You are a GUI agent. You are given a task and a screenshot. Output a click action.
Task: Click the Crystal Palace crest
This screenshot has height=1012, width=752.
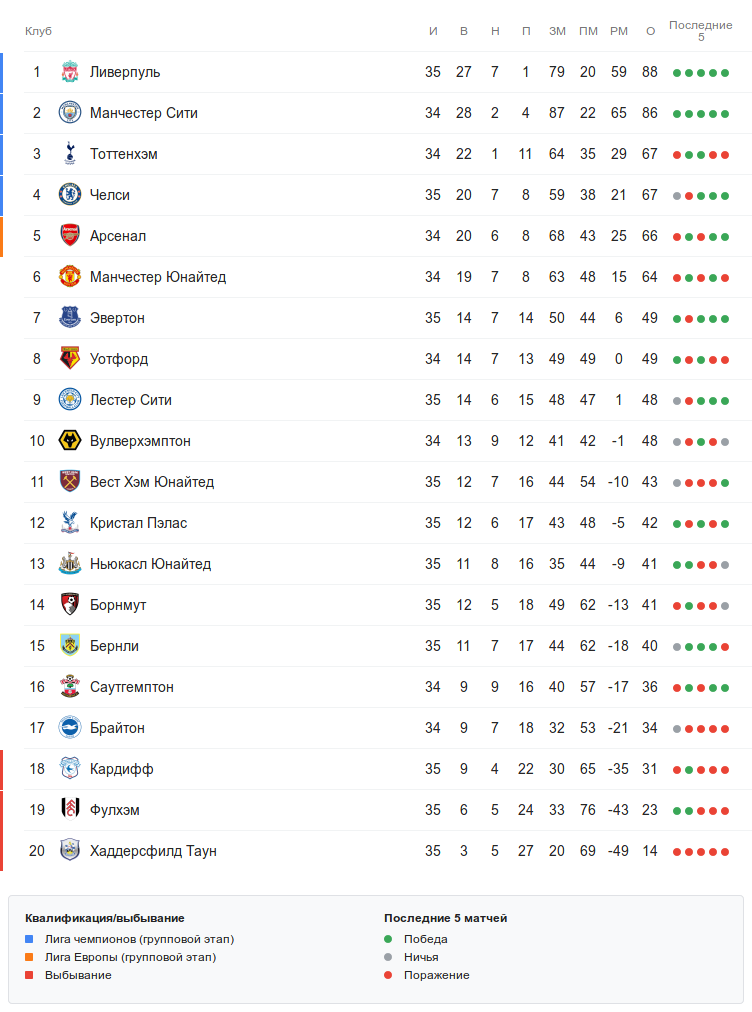coord(69,523)
